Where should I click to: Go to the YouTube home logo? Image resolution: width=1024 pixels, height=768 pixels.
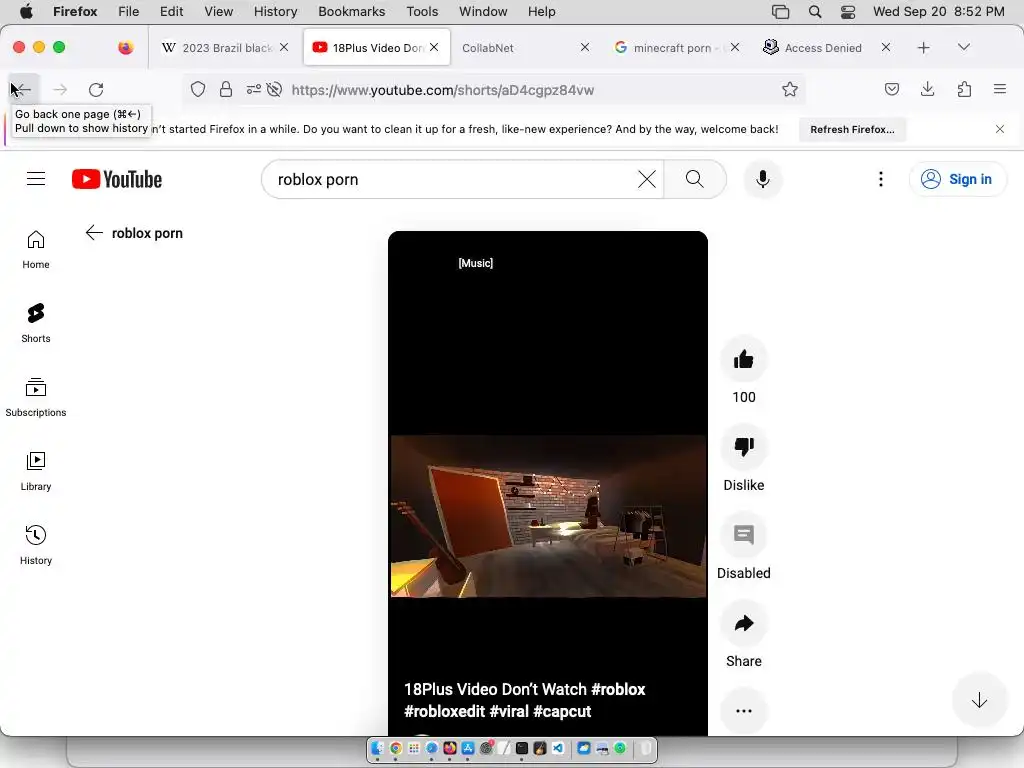[117, 179]
